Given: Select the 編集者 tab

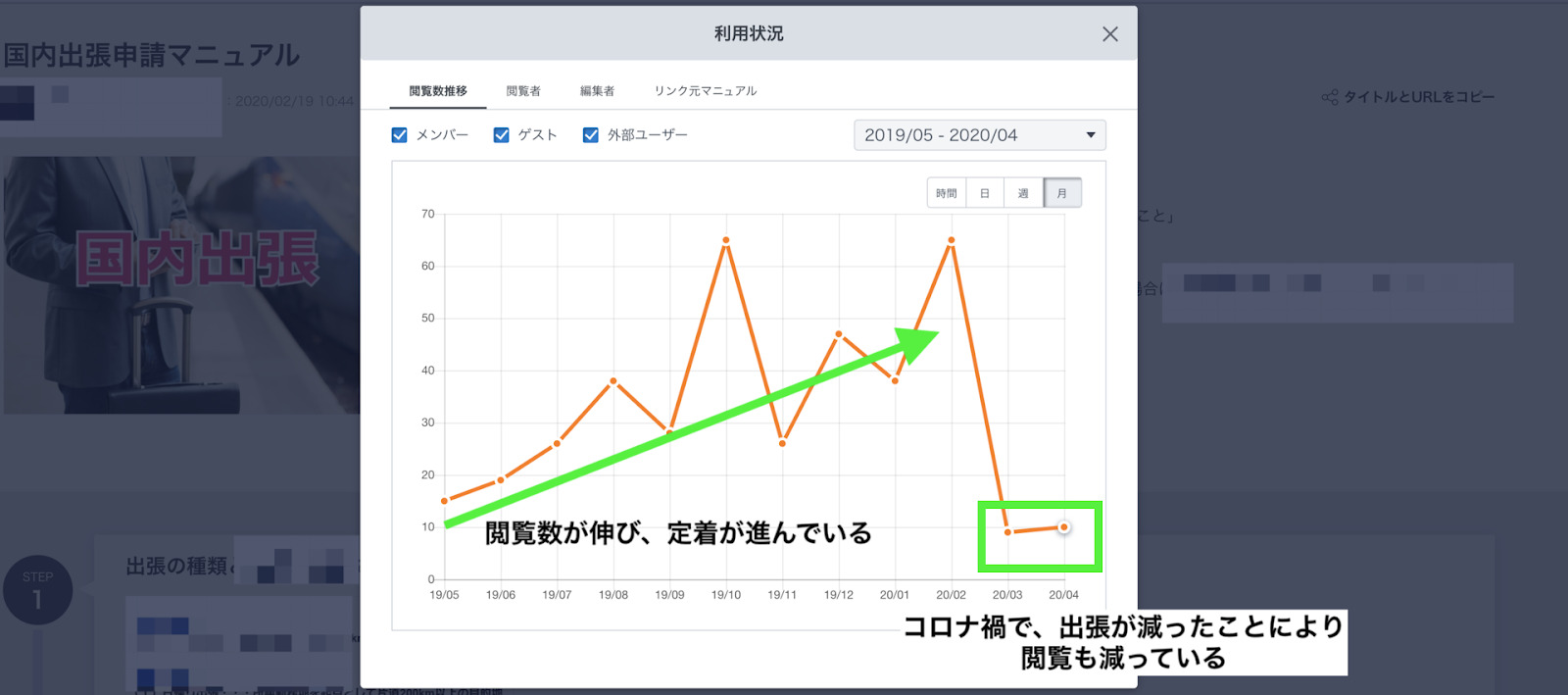Looking at the screenshot, I should tap(597, 91).
